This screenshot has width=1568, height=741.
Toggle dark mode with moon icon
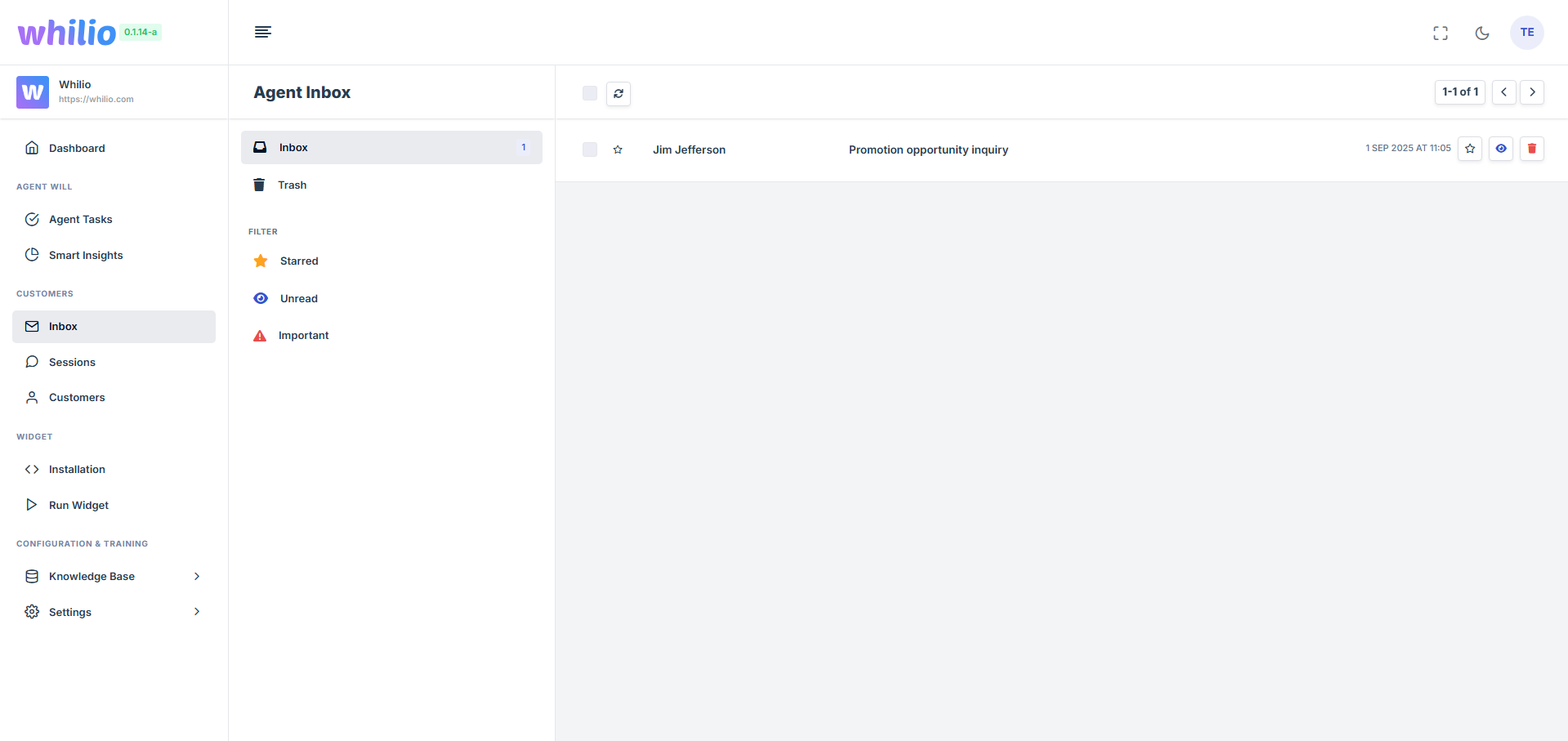(1481, 33)
